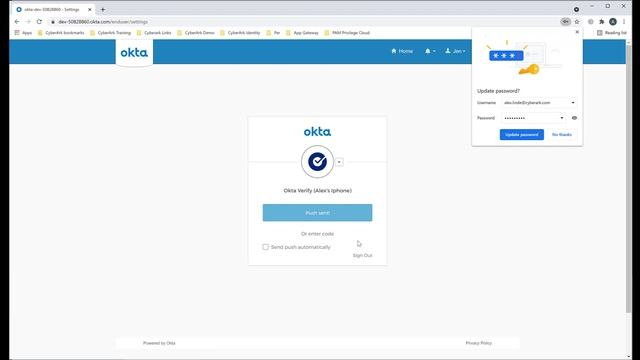Open CyberArk Links bookmarks folder
Viewport: 640px width, 360px height.
[x=154, y=33]
